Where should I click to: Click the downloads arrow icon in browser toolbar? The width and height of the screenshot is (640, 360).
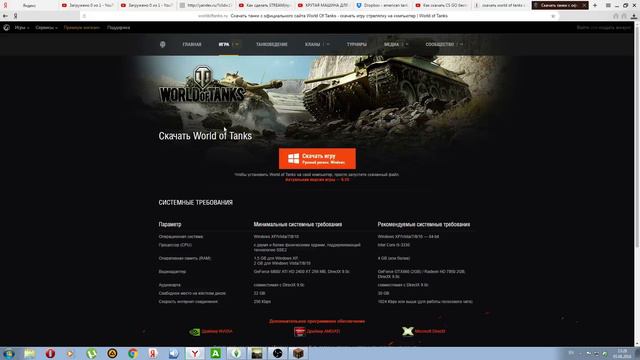pos(633,16)
